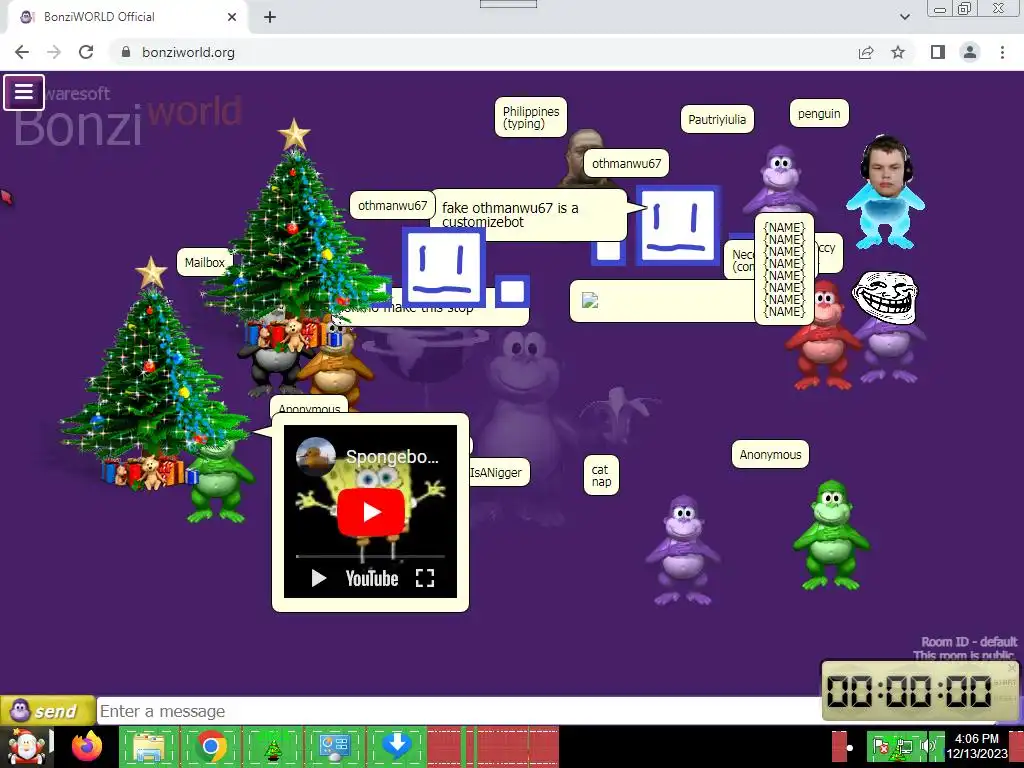Click the Mailbox name tag
The image size is (1024, 768).
click(204, 263)
